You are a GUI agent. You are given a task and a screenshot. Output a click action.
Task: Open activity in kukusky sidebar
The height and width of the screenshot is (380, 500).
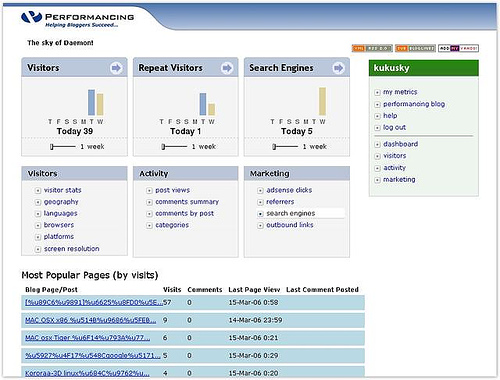(x=394, y=168)
